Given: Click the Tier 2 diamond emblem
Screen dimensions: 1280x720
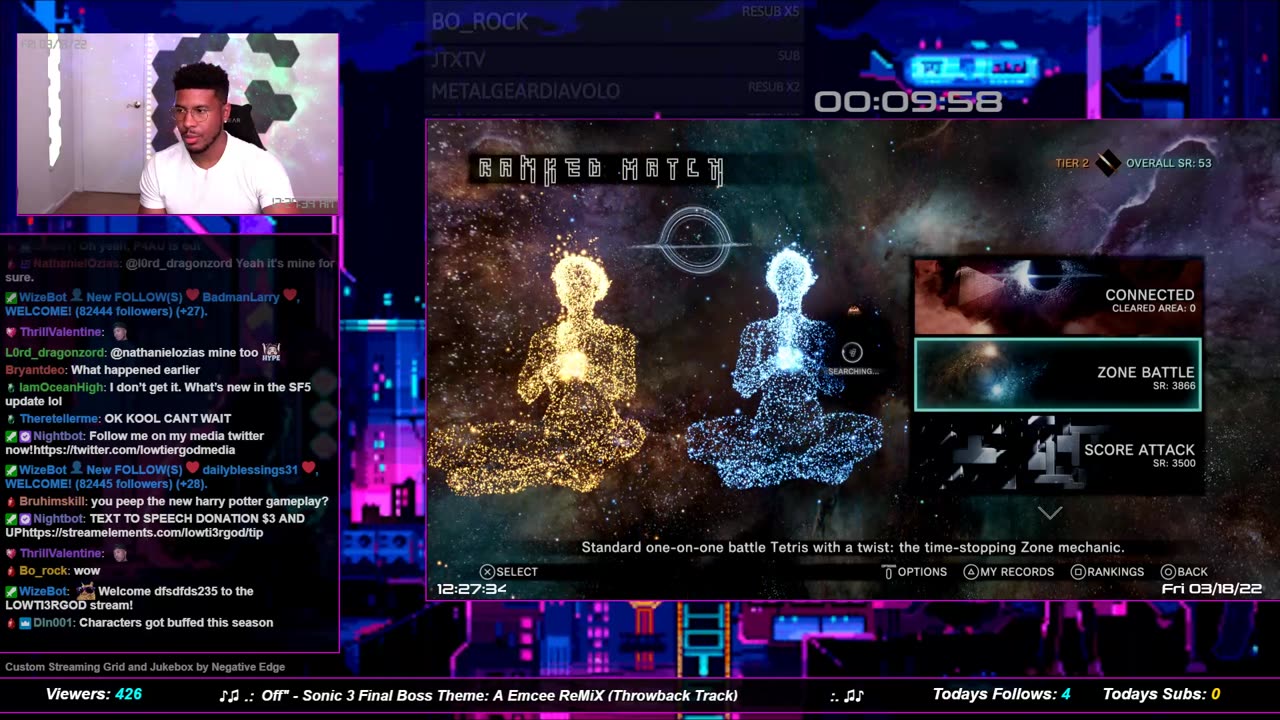Looking at the screenshot, I should pyautogui.click(x=1108, y=163).
